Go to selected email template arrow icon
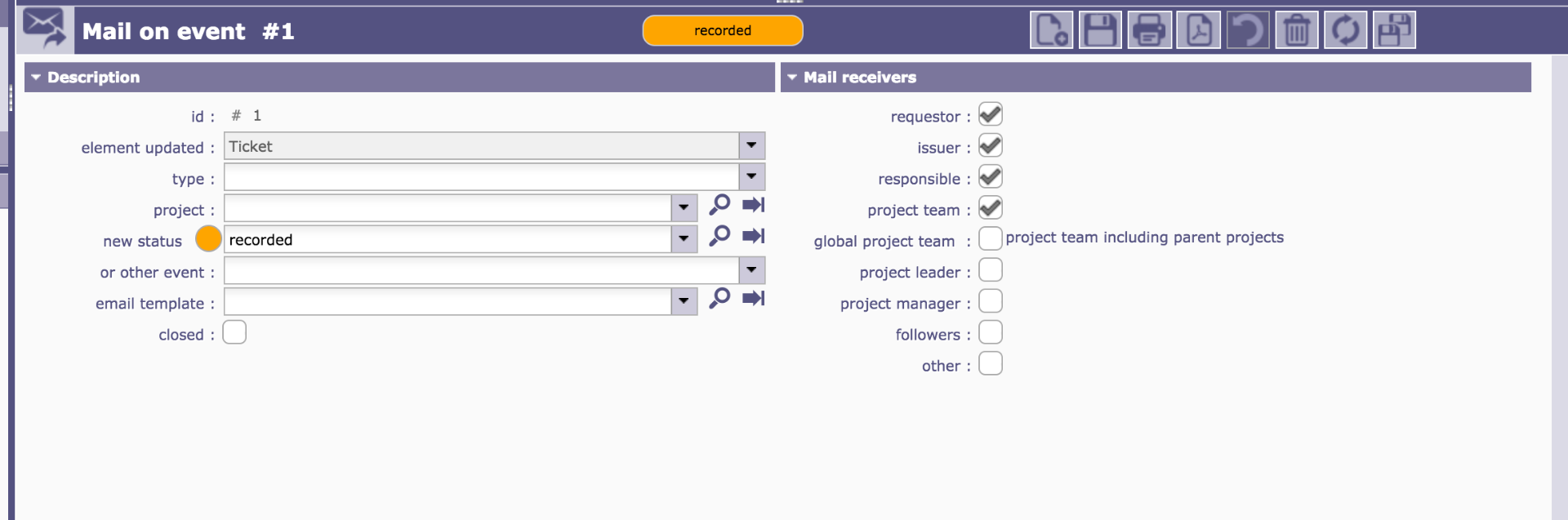The image size is (1568, 520). 753,298
